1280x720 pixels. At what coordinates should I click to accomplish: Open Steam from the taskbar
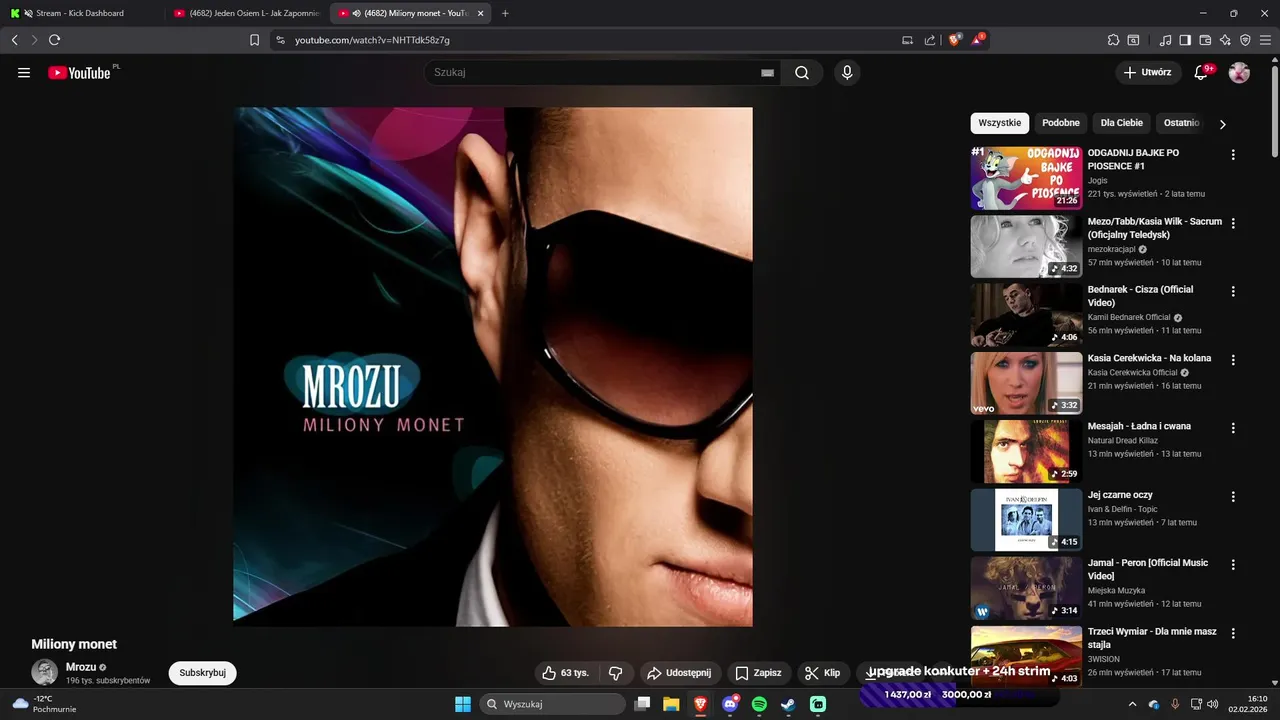pos(788,704)
